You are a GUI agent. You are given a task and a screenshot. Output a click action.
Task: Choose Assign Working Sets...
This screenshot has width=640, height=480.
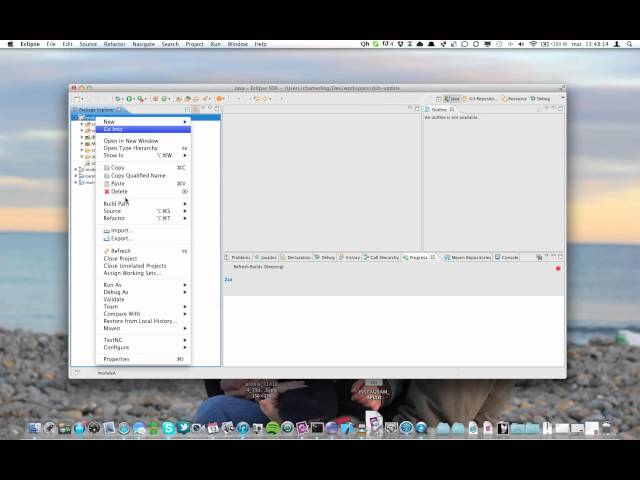[143, 273]
